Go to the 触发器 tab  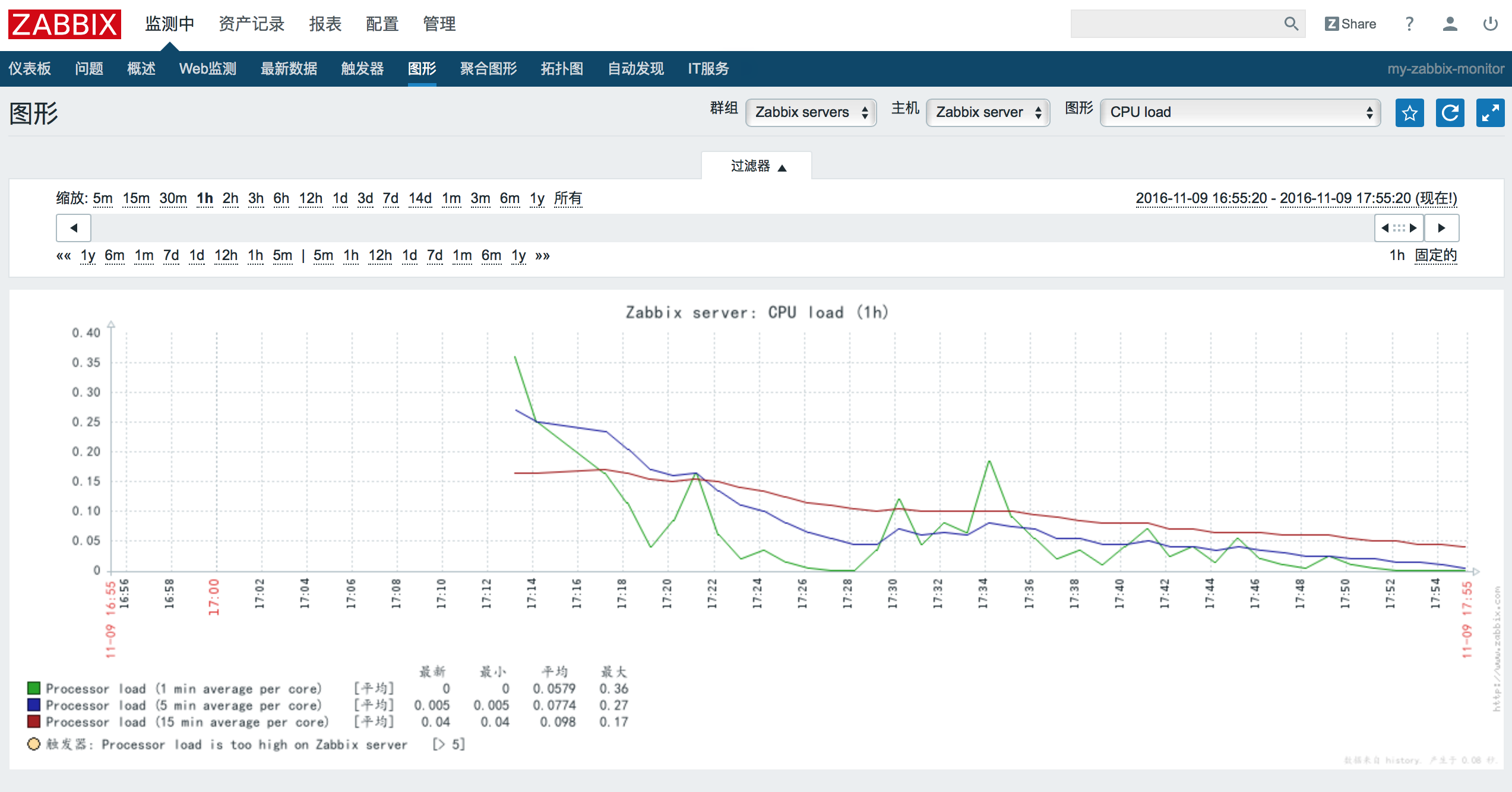362,69
